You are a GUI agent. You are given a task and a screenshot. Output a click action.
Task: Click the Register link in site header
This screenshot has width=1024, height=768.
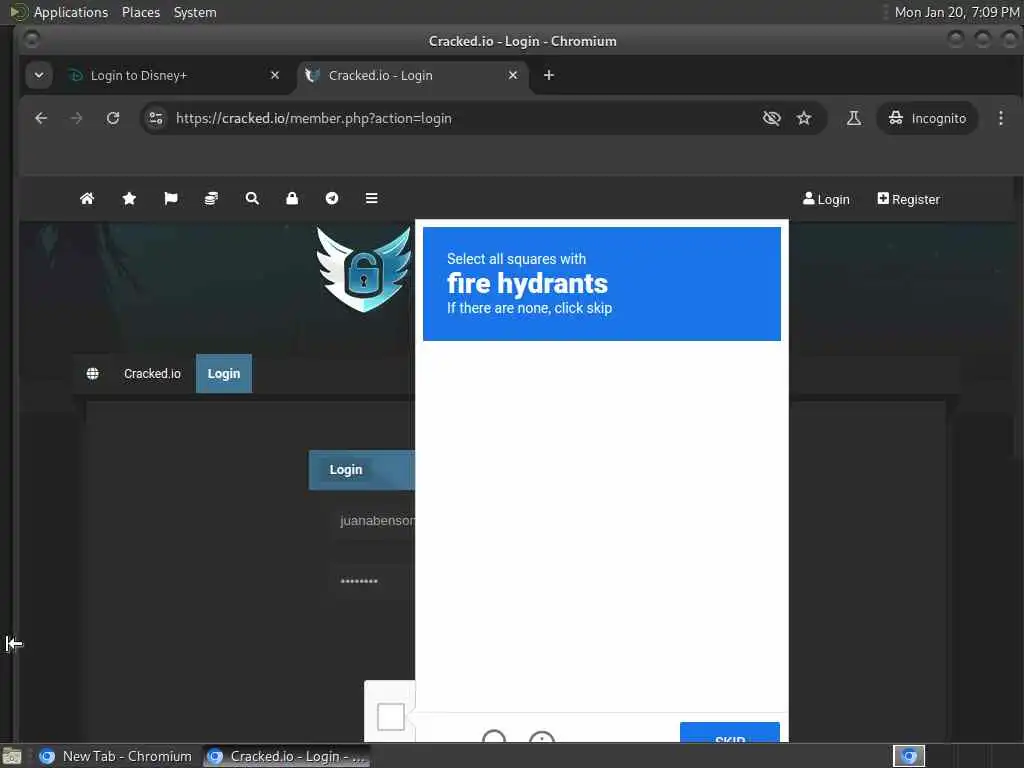click(x=908, y=199)
